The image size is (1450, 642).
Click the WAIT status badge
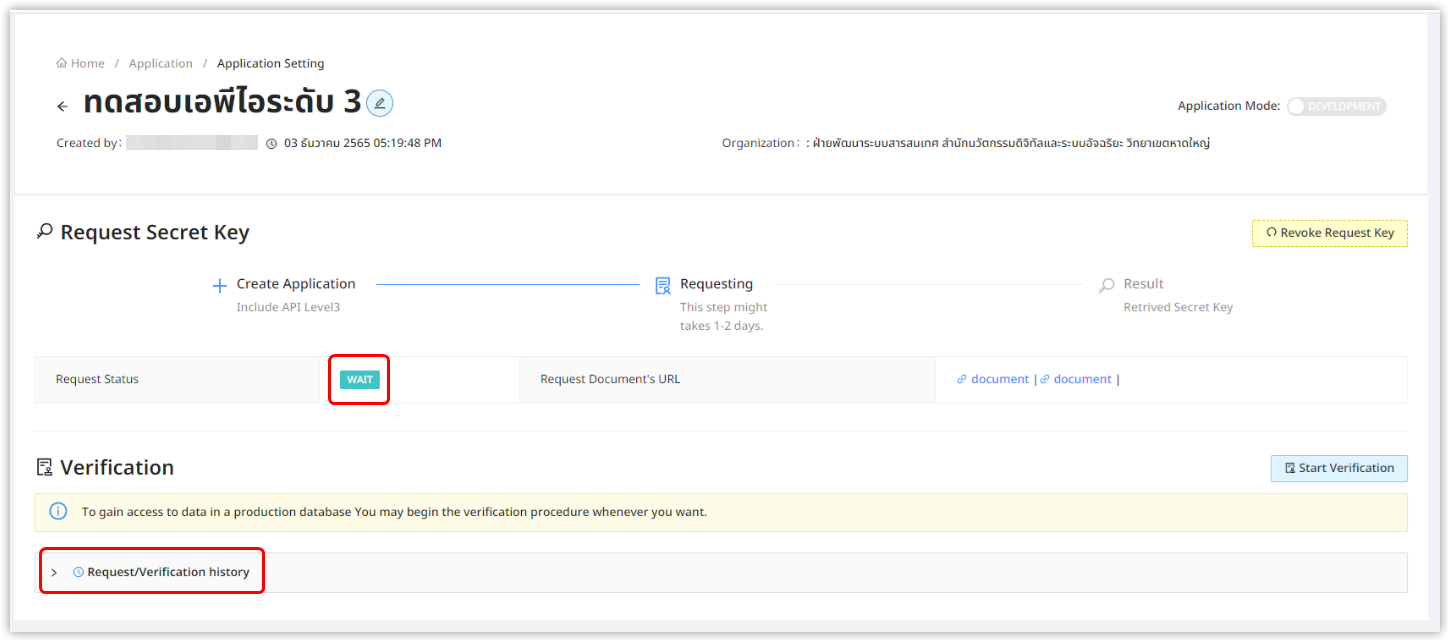point(359,380)
